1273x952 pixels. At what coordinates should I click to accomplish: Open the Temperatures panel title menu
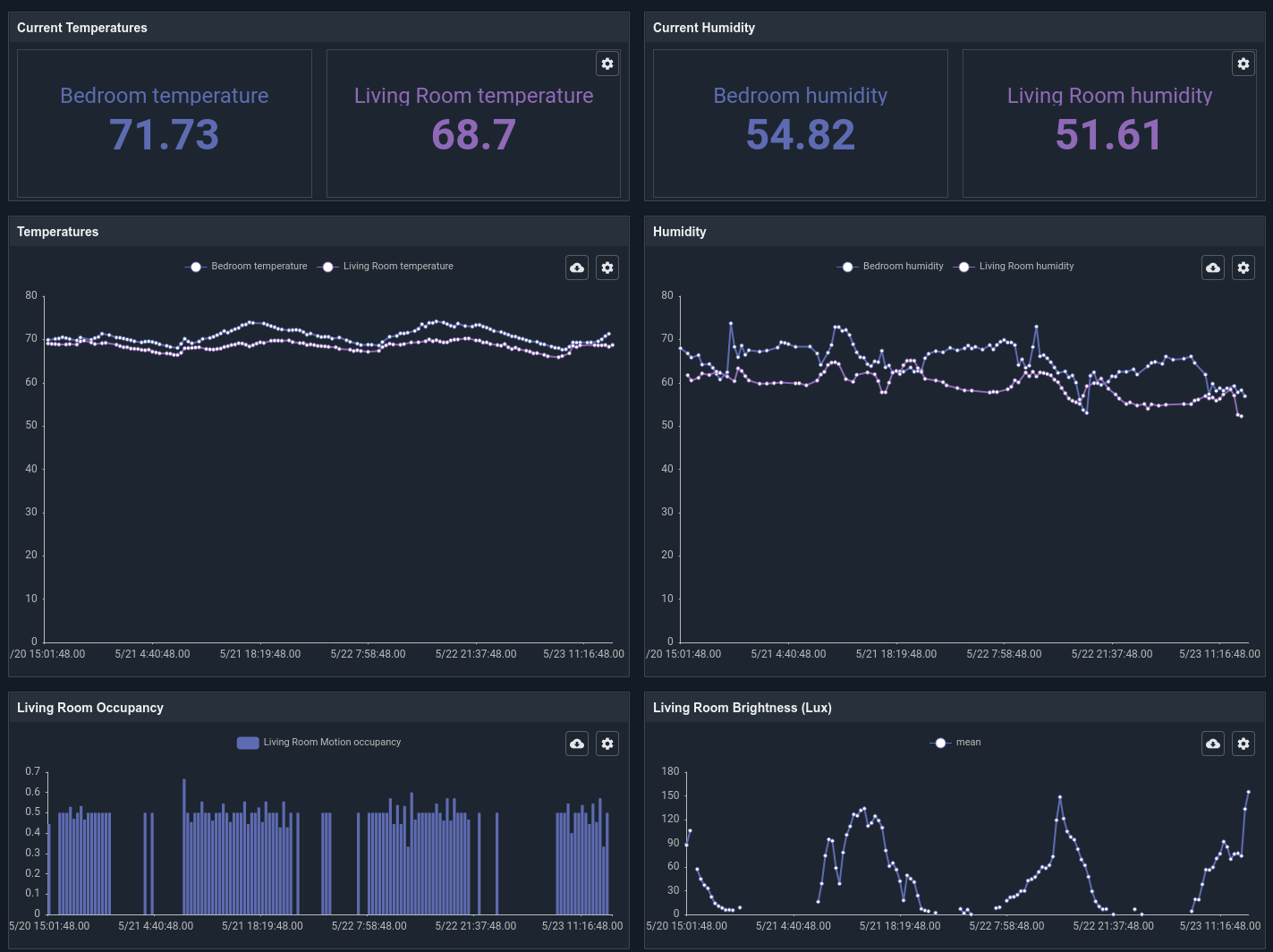(57, 231)
